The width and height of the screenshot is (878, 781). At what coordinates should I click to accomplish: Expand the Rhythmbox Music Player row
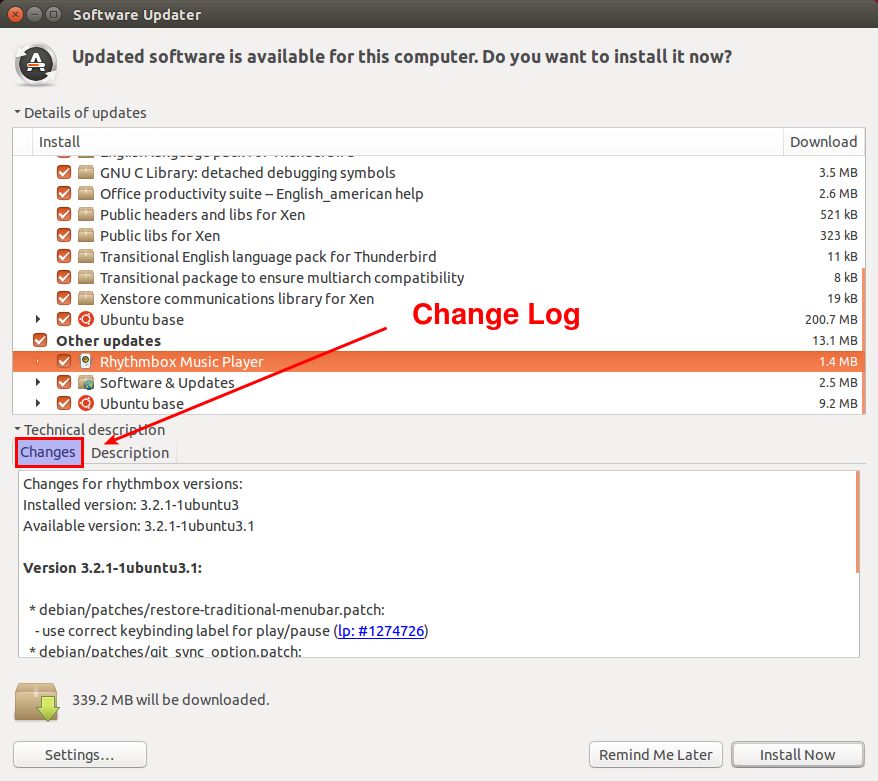(38, 362)
